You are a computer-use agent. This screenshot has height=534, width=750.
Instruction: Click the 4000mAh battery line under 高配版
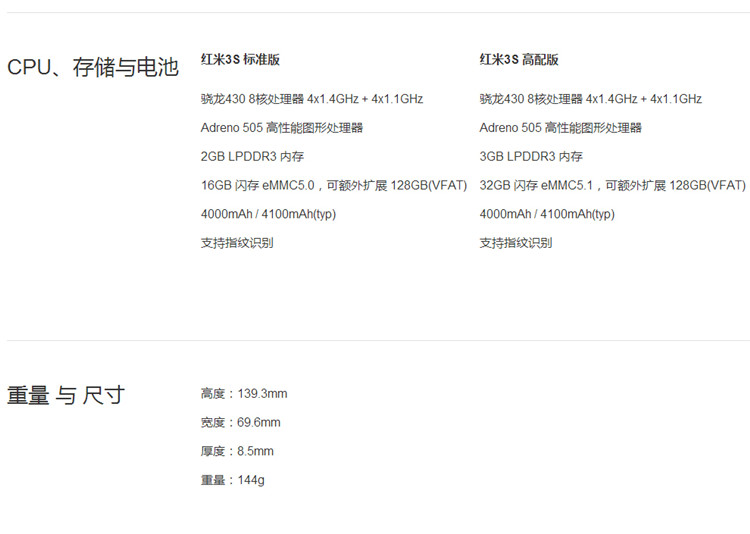point(546,214)
